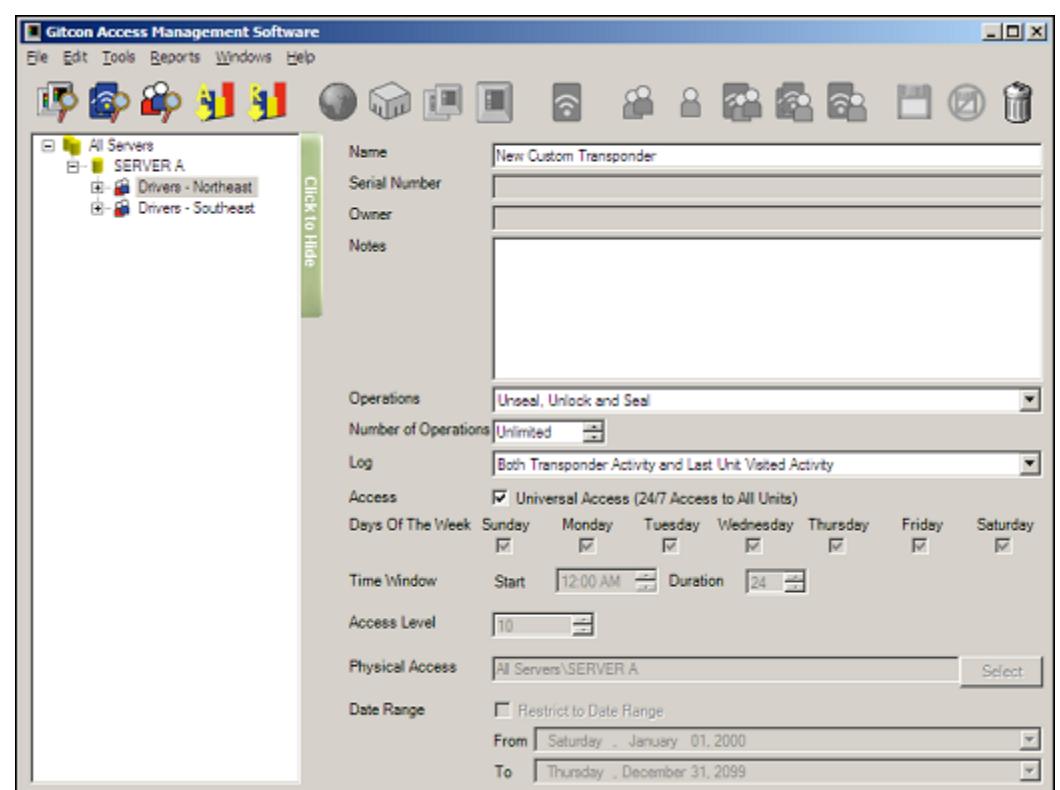Click the Access Level spinner arrows

582,625
